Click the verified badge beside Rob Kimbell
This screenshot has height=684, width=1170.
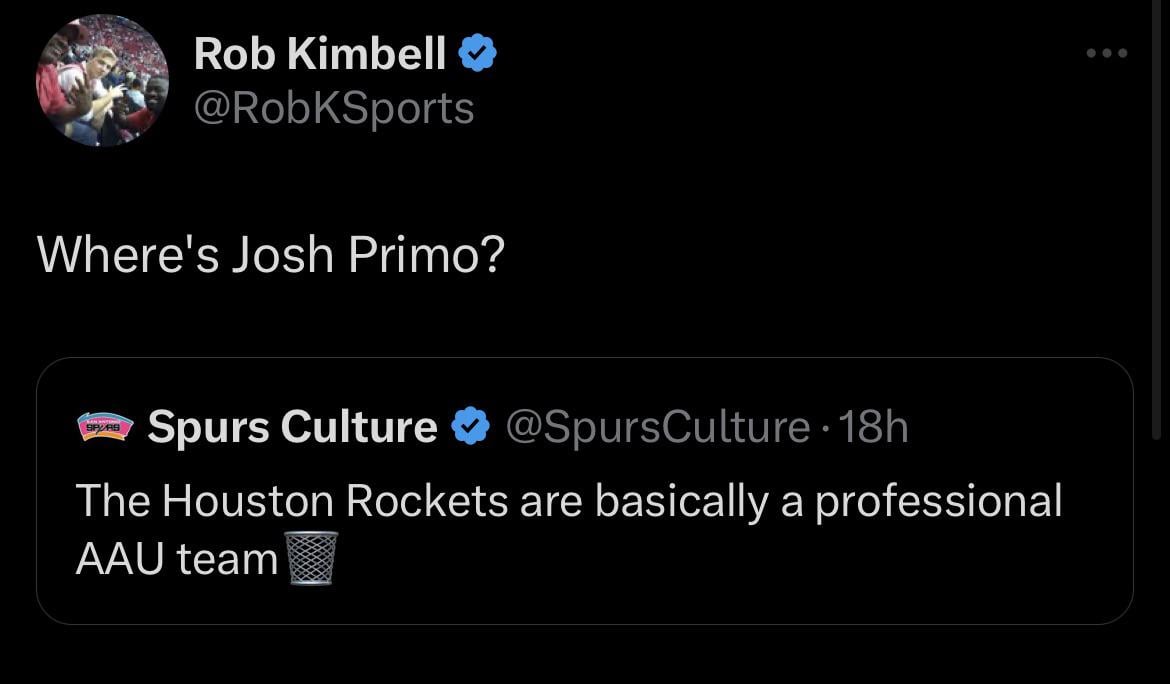pyautogui.click(x=477, y=53)
